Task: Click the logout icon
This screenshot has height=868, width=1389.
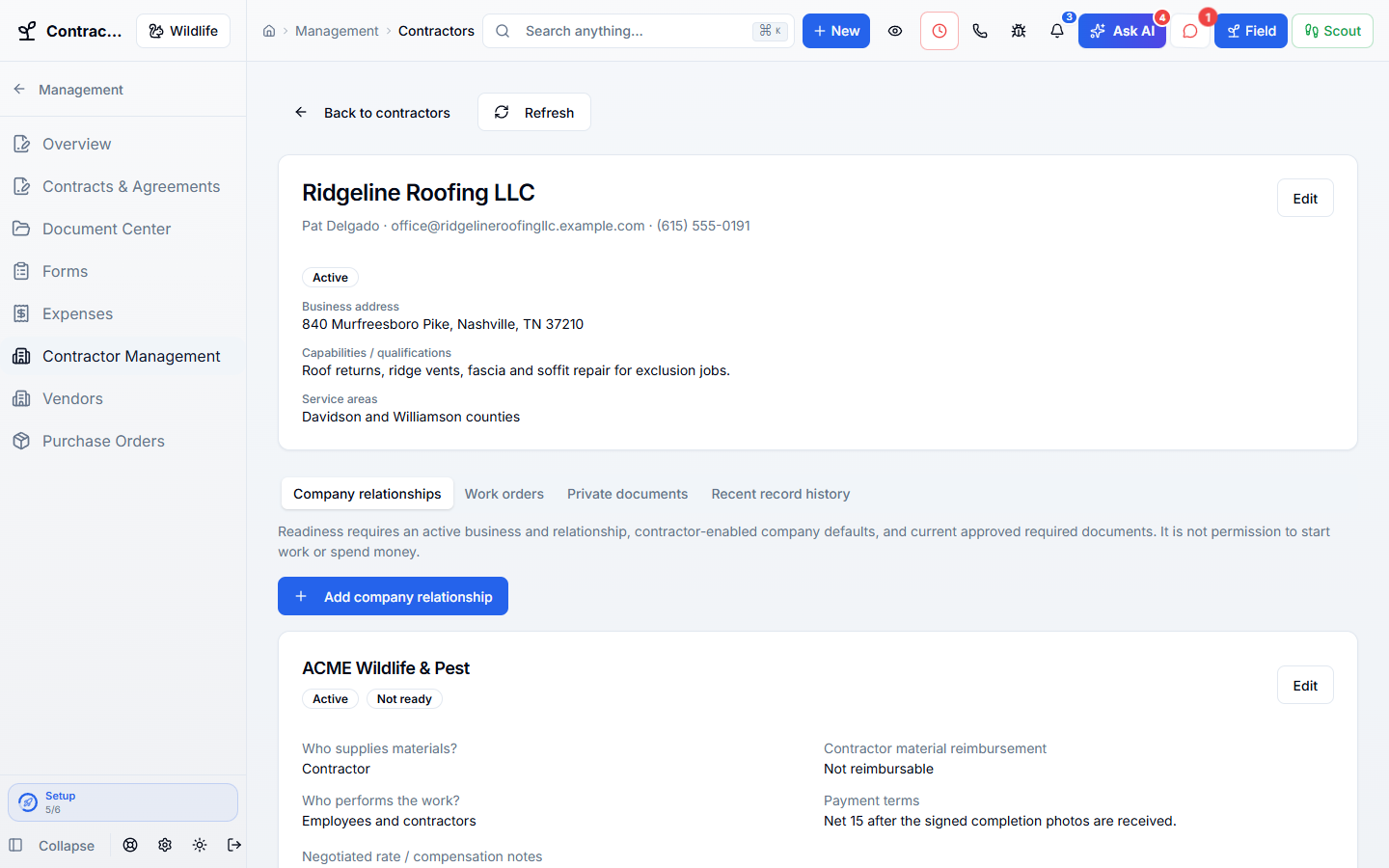Action: coord(234,845)
